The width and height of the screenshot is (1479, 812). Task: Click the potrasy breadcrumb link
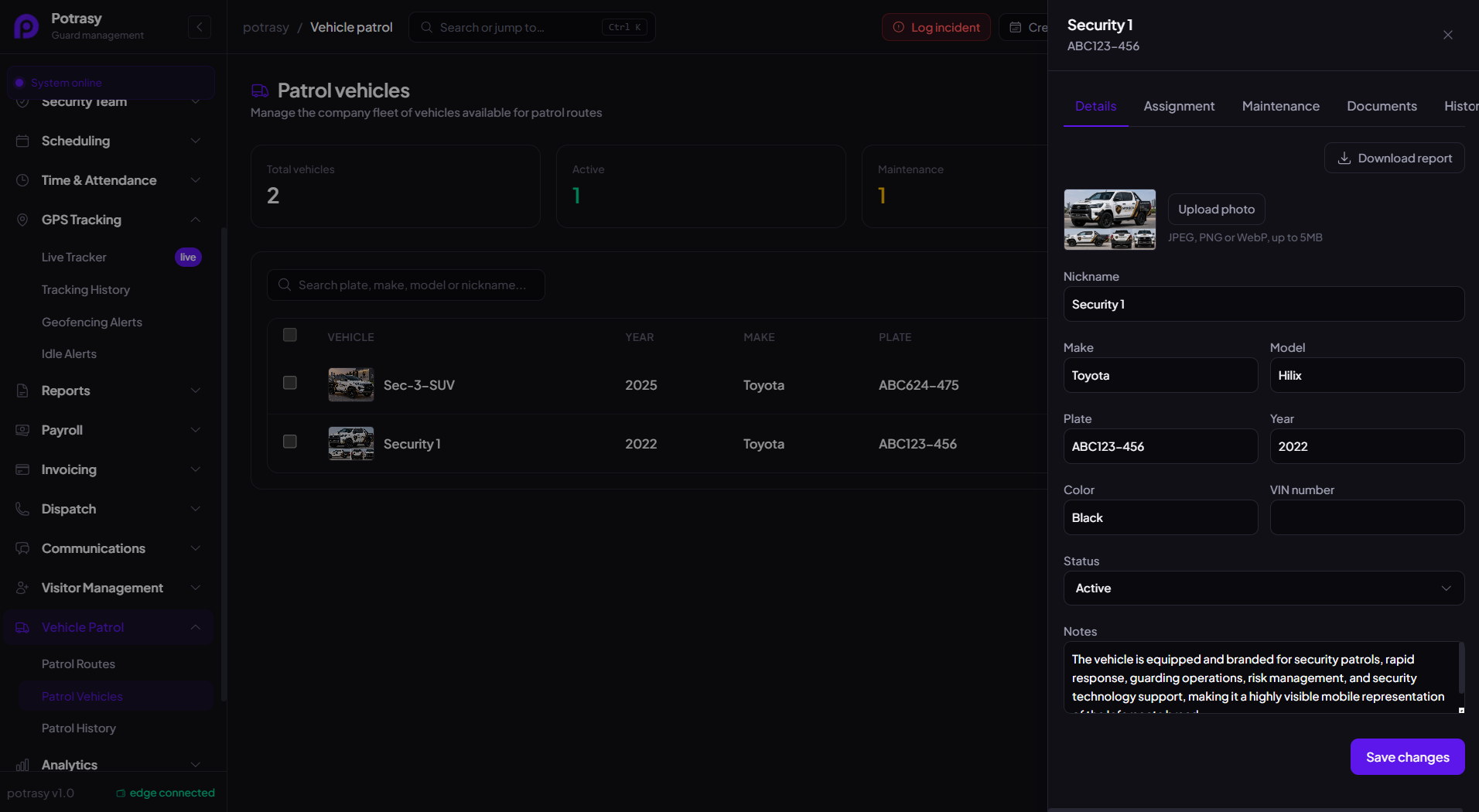[x=265, y=27]
